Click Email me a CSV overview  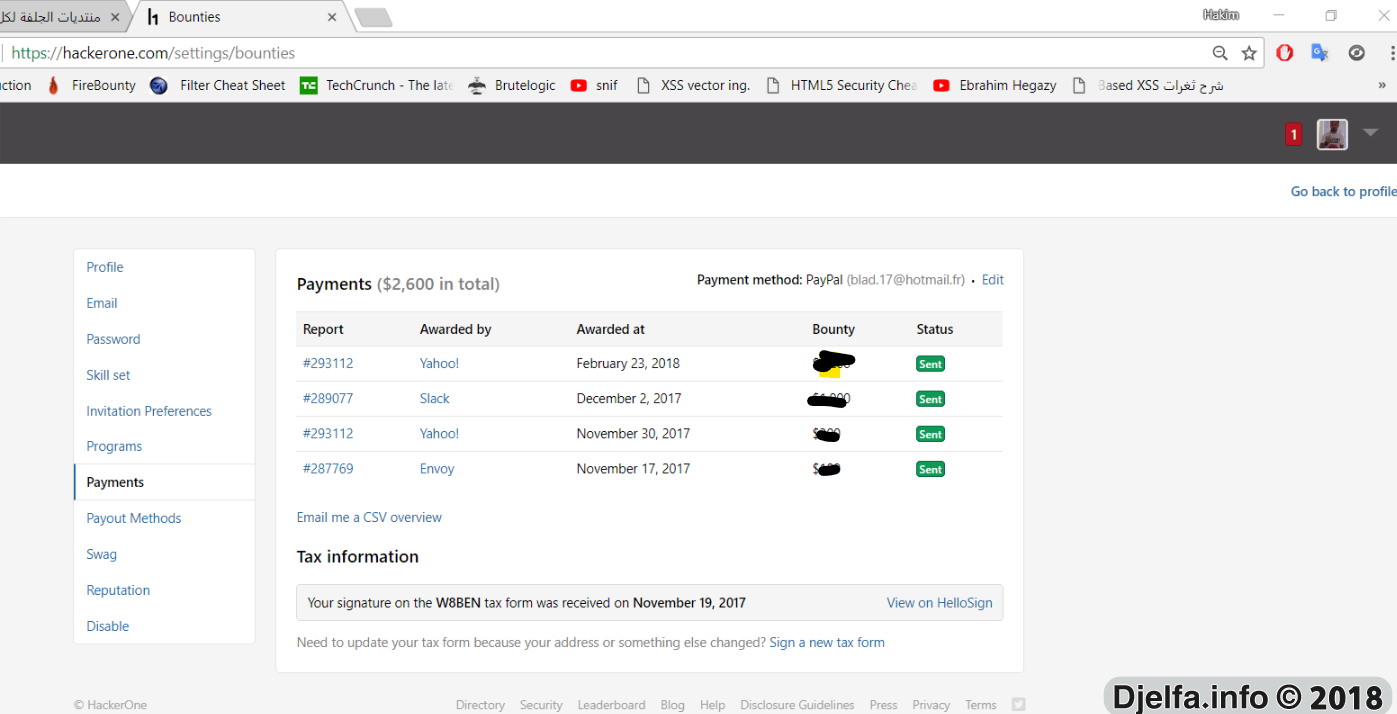[x=369, y=517]
